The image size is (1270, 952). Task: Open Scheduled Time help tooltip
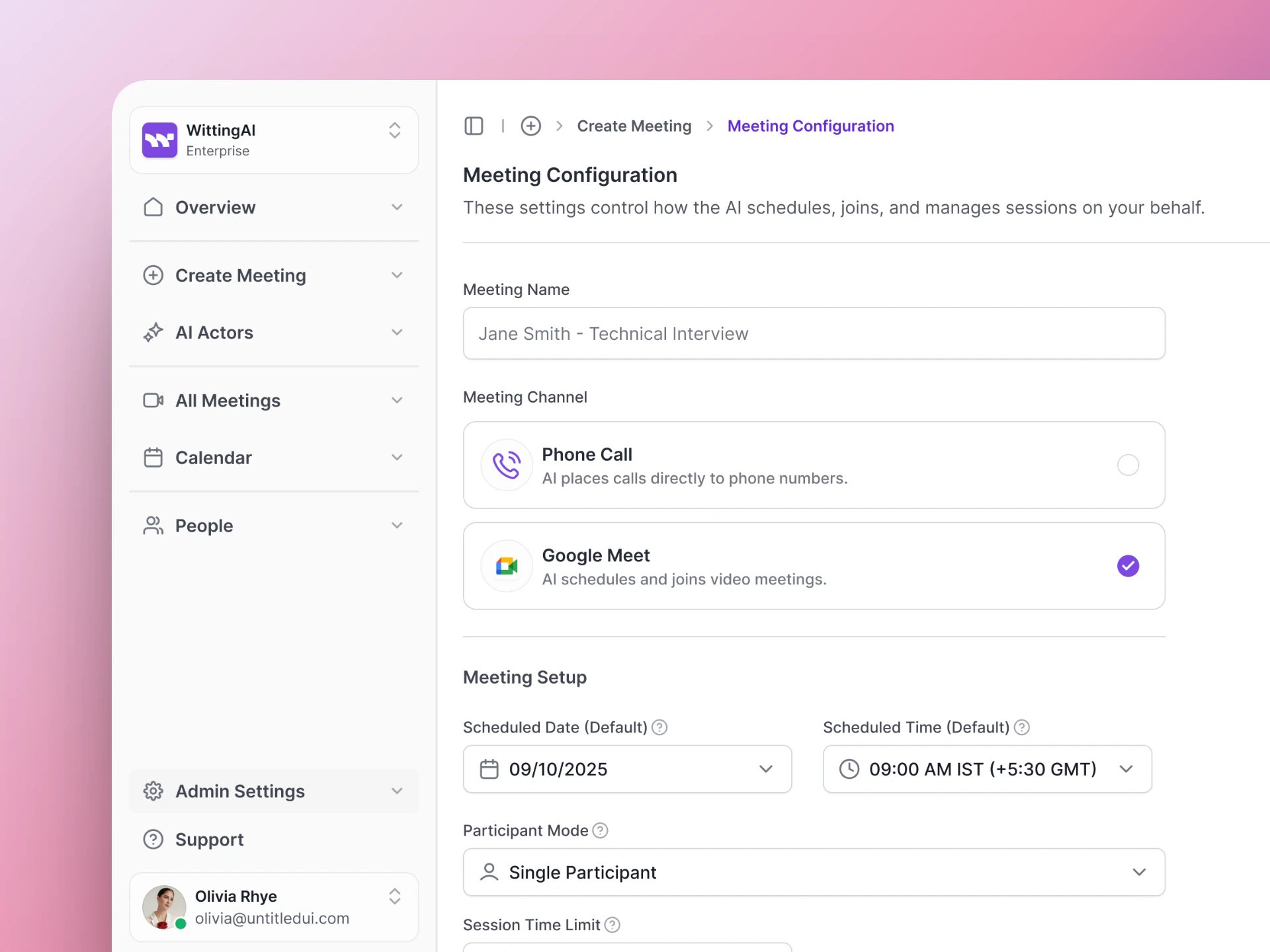click(1022, 727)
